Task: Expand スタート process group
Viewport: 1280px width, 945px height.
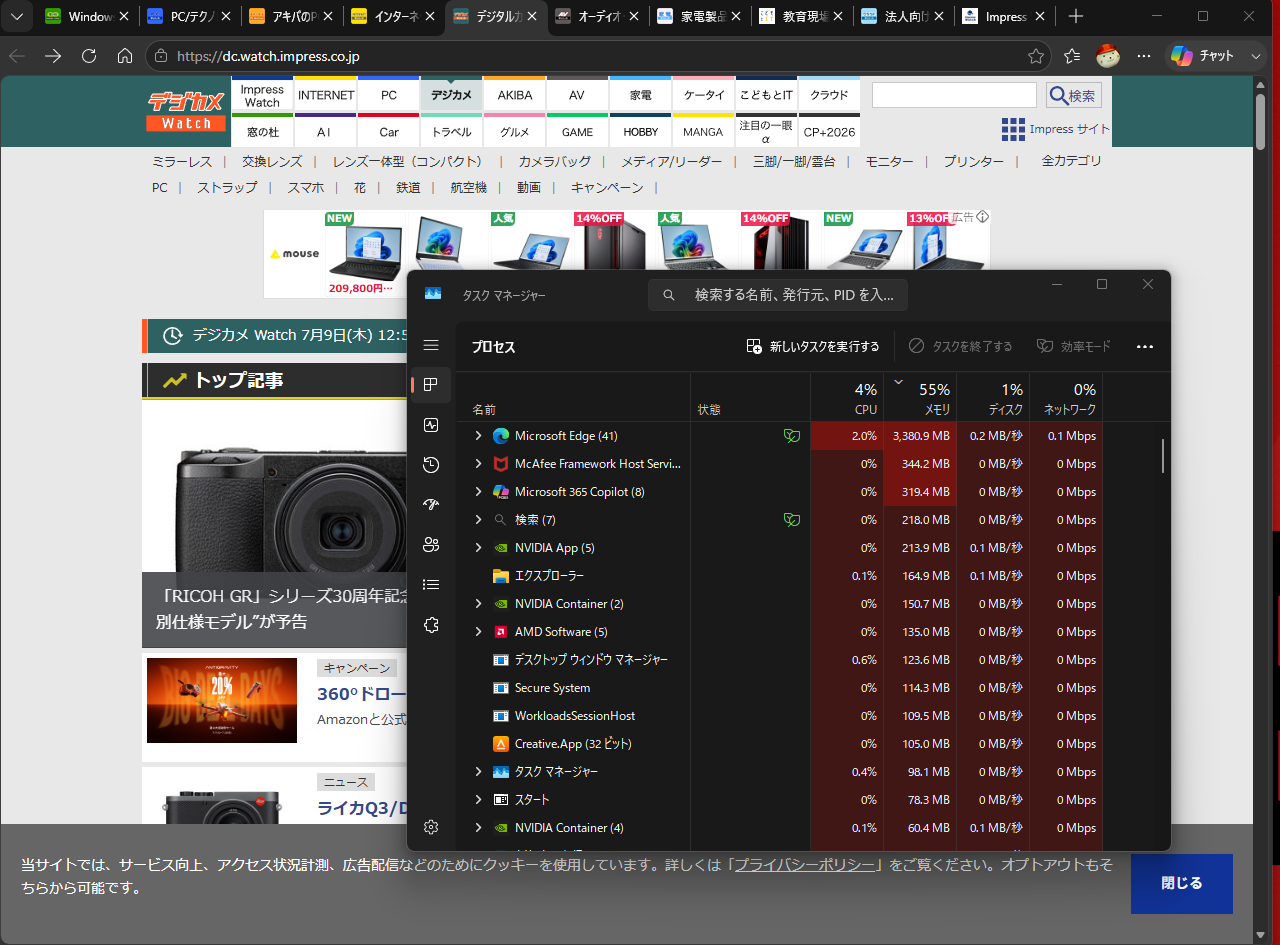Action: [x=478, y=800]
